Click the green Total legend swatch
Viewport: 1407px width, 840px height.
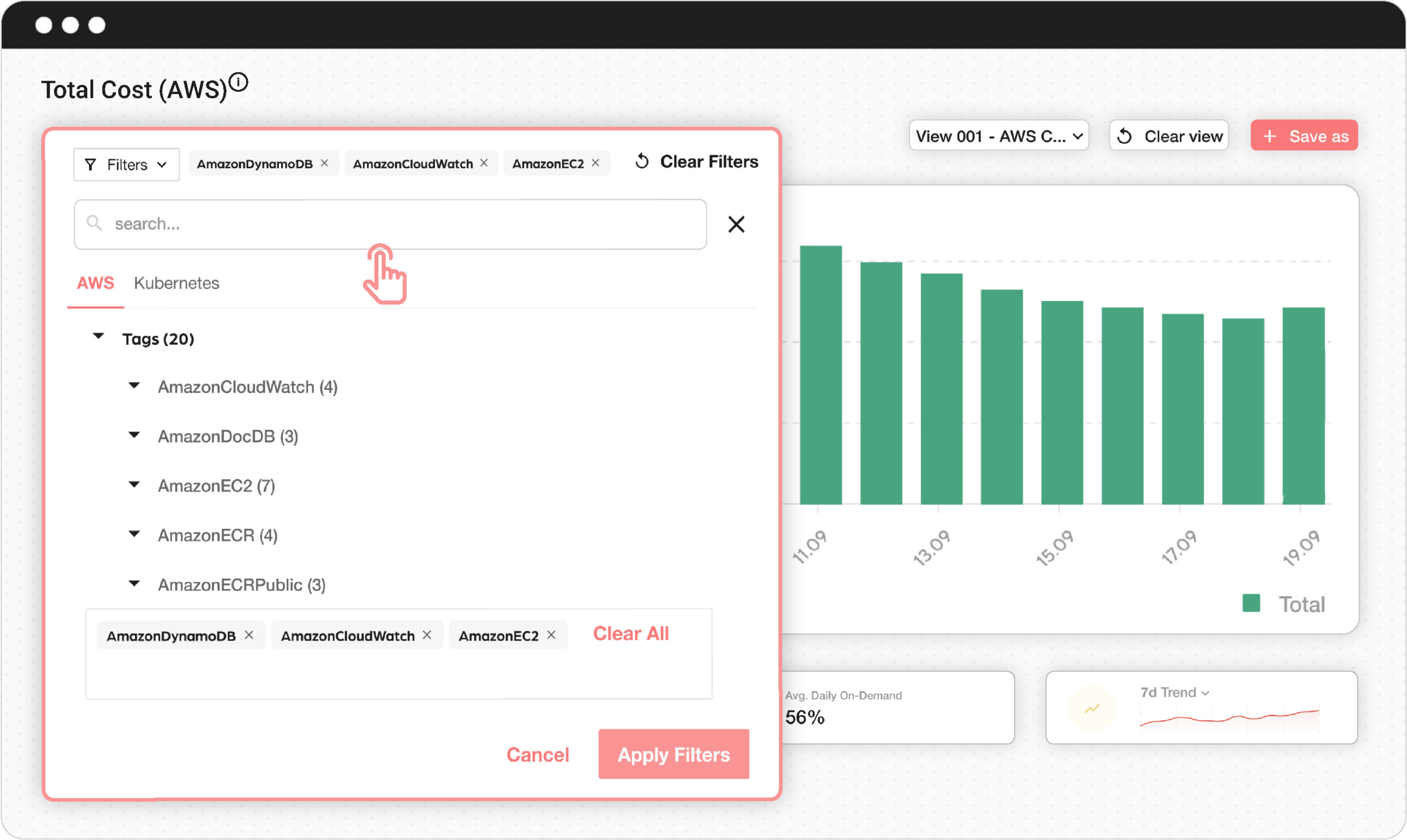click(1251, 603)
